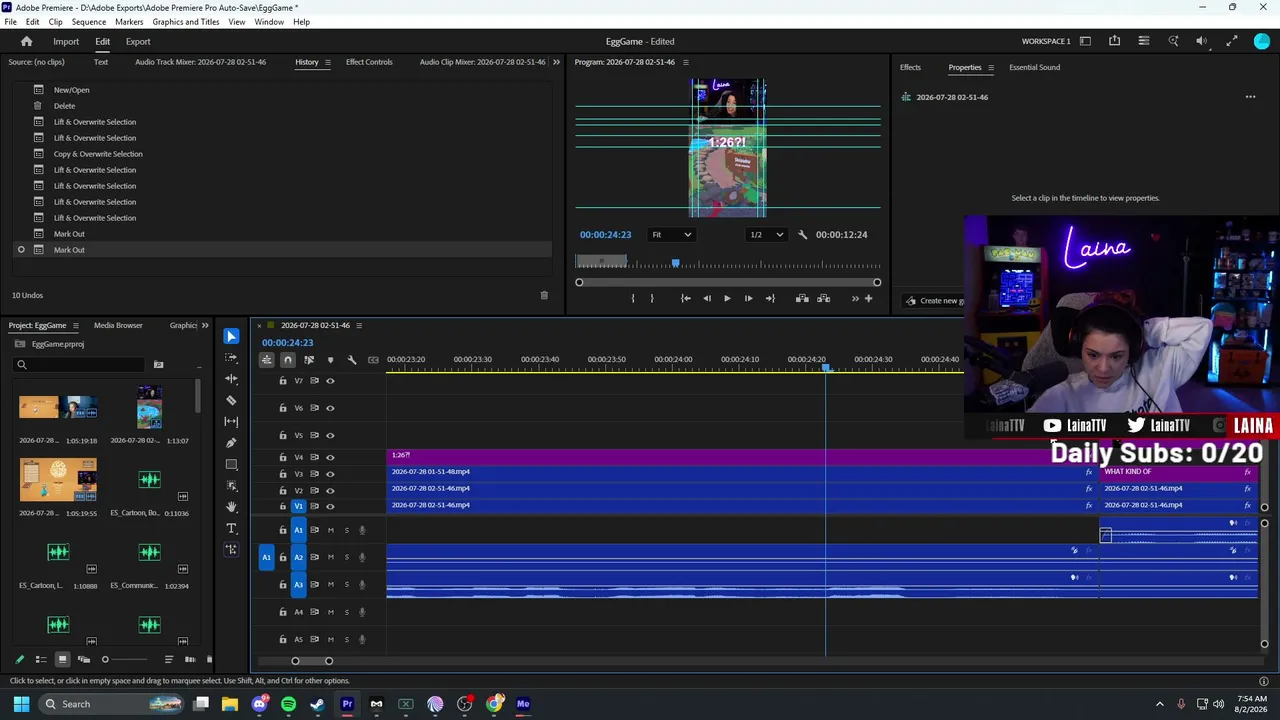Select the Type tool
Image resolution: width=1280 pixels, height=720 pixels.
(x=231, y=528)
